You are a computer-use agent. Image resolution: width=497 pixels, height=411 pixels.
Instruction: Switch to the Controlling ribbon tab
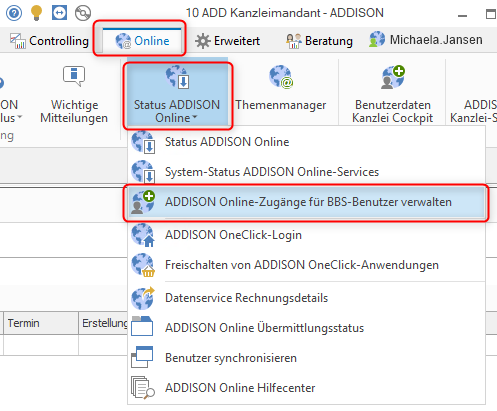click(x=49, y=41)
